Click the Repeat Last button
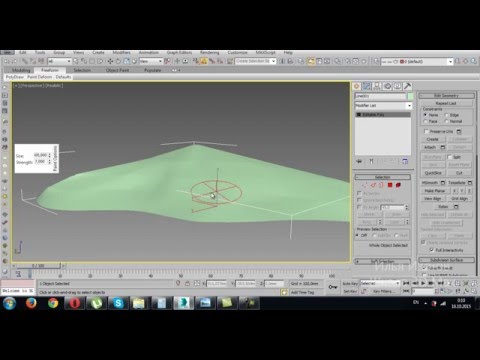480x360 pixels. point(446,103)
